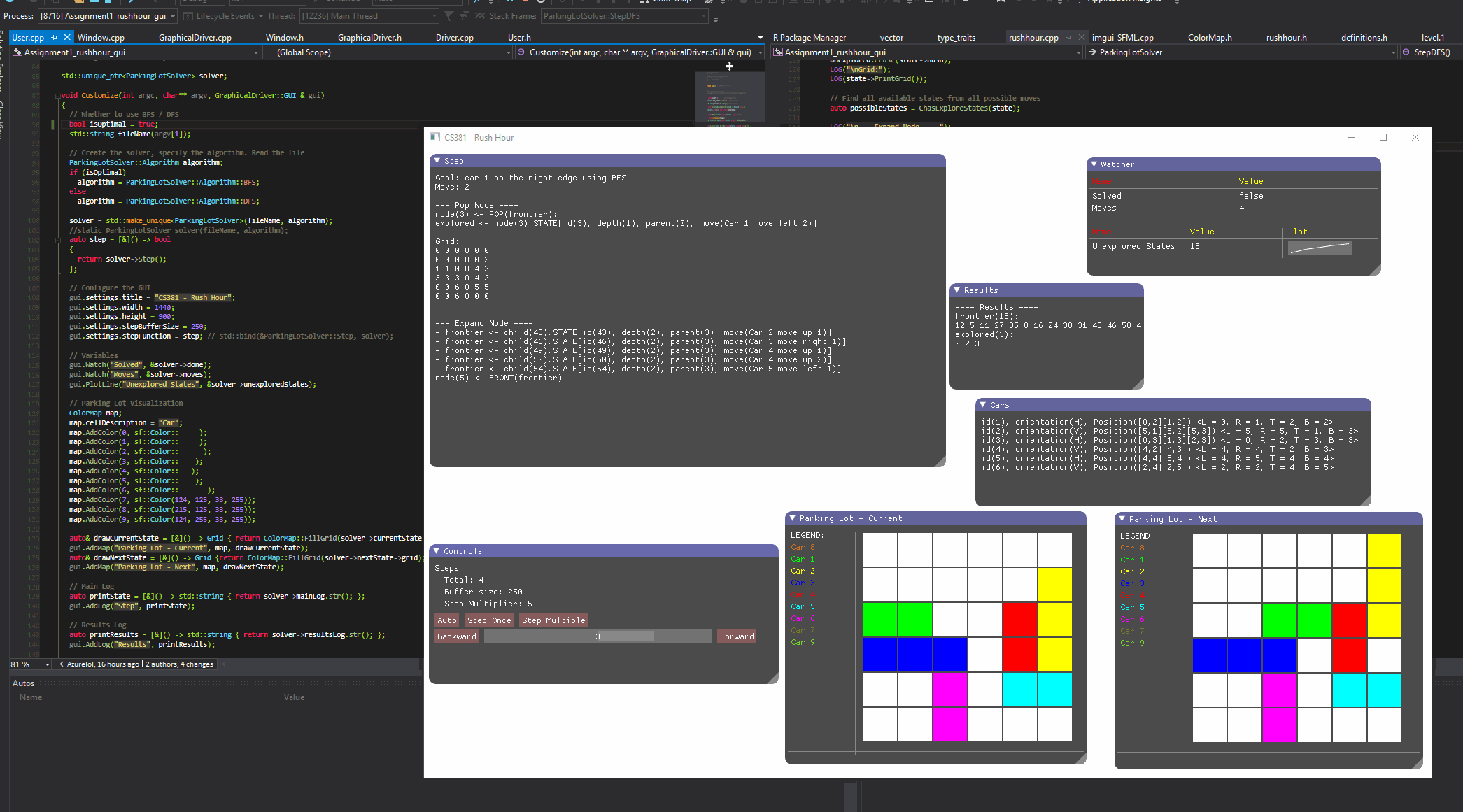Click the step position slider
The width and height of the screenshot is (1463, 812).
click(597, 636)
